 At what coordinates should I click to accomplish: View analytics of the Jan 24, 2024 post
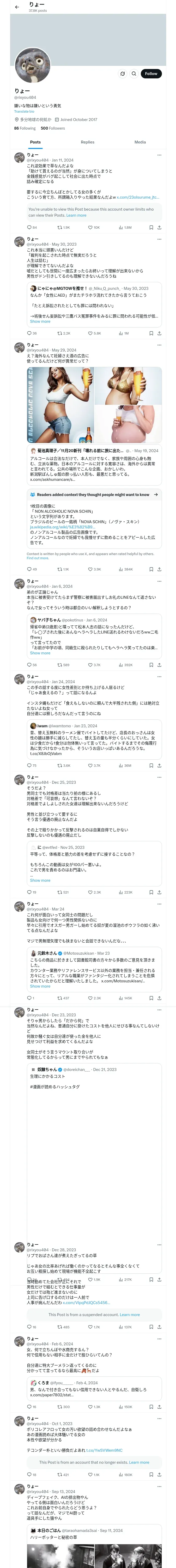point(121,766)
